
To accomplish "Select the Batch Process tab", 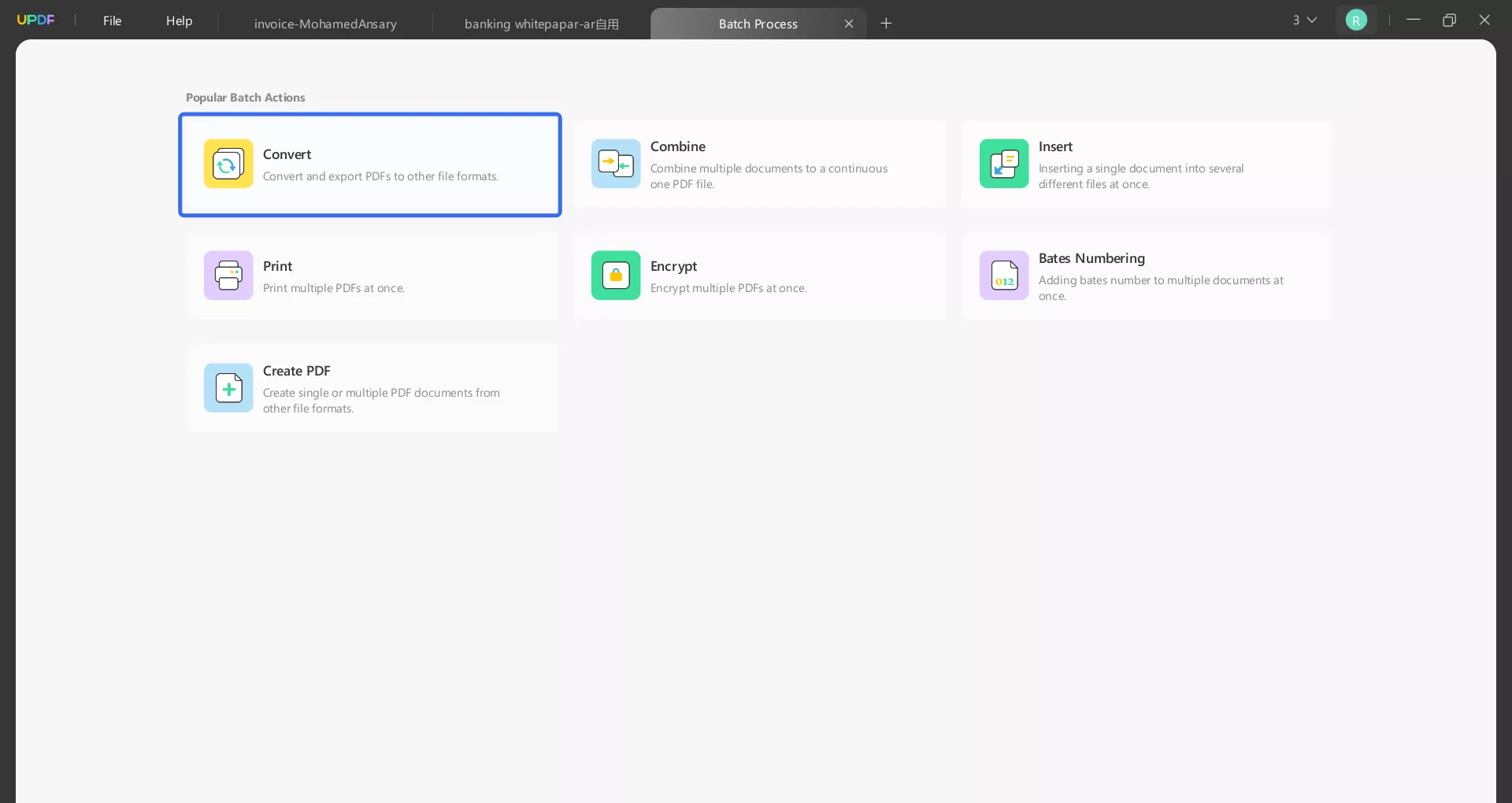I will (758, 24).
